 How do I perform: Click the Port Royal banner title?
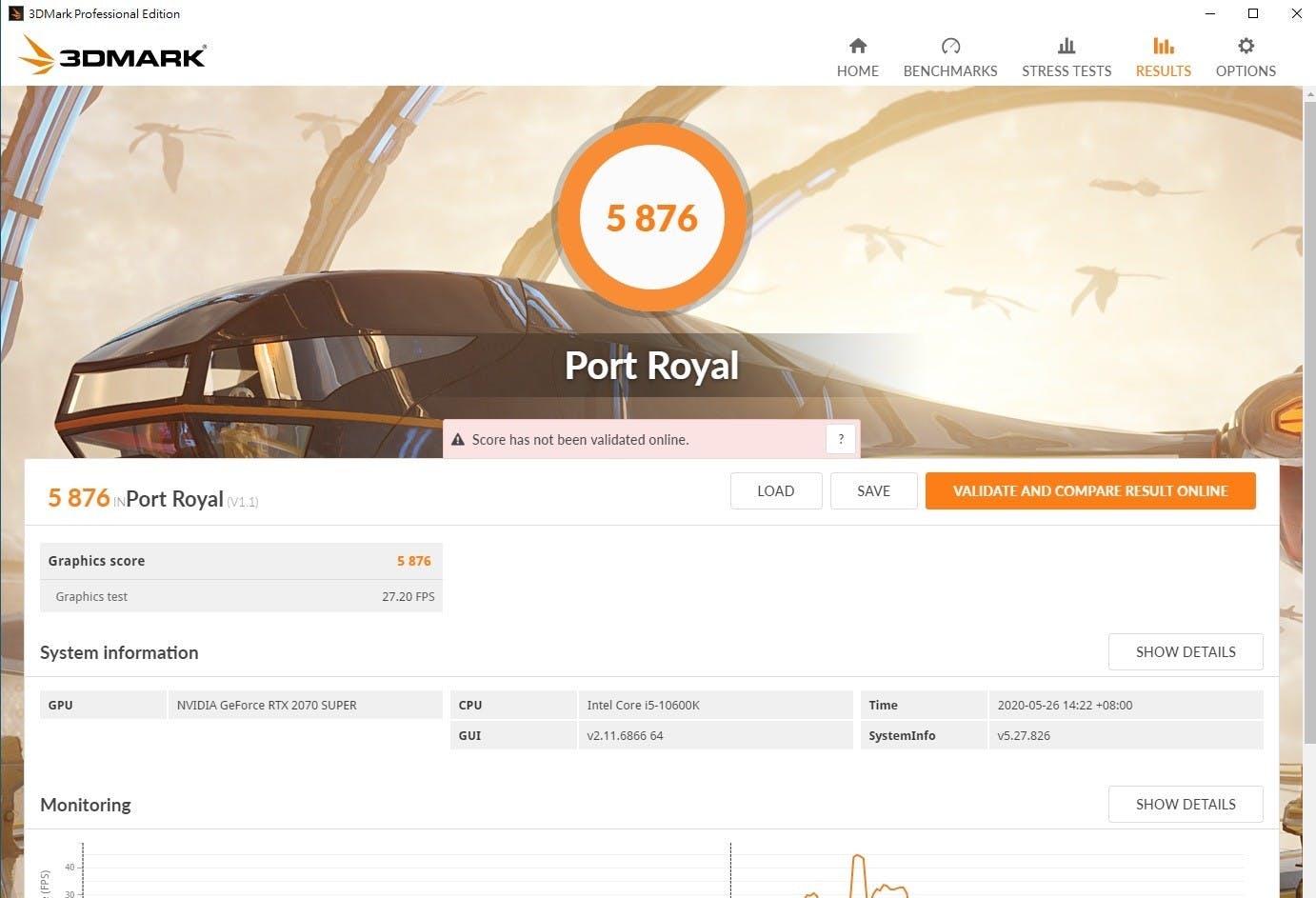click(x=652, y=366)
